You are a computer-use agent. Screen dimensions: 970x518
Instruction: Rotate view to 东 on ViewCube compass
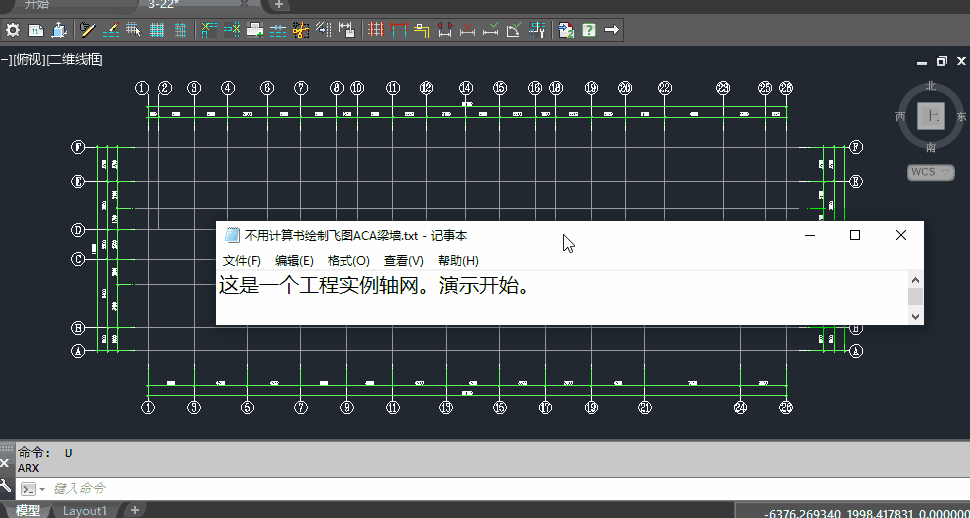tap(961, 116)
